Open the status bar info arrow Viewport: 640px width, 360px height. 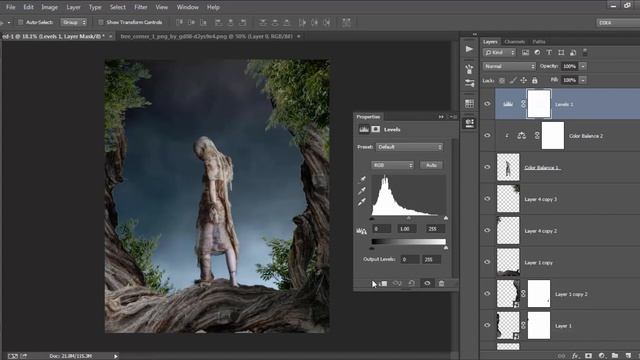[116, 356]
